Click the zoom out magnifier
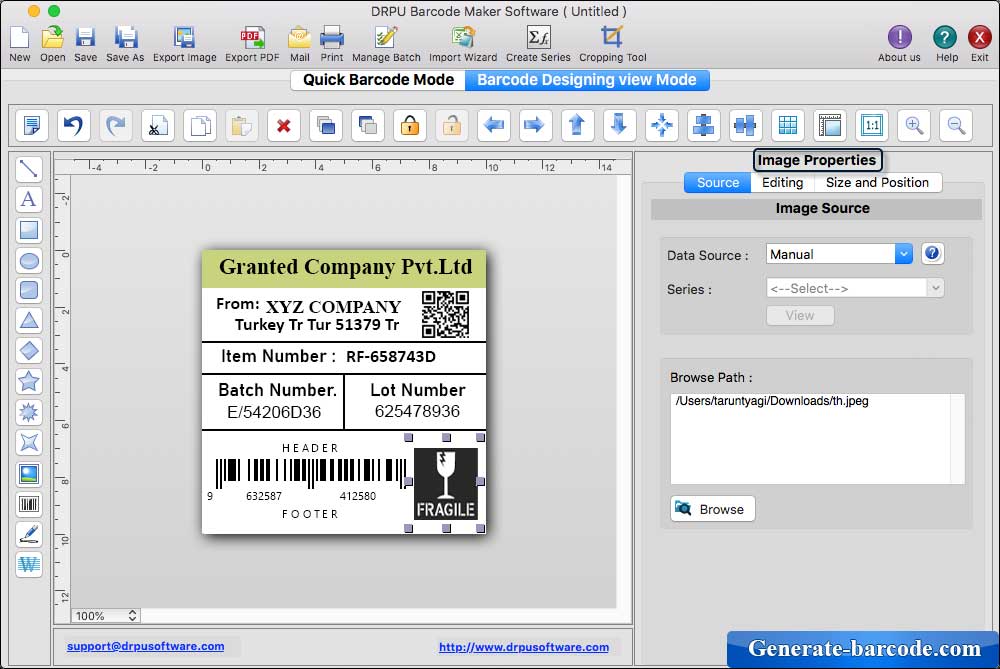This screenshot has width=1000, height=669. [956, 125]
